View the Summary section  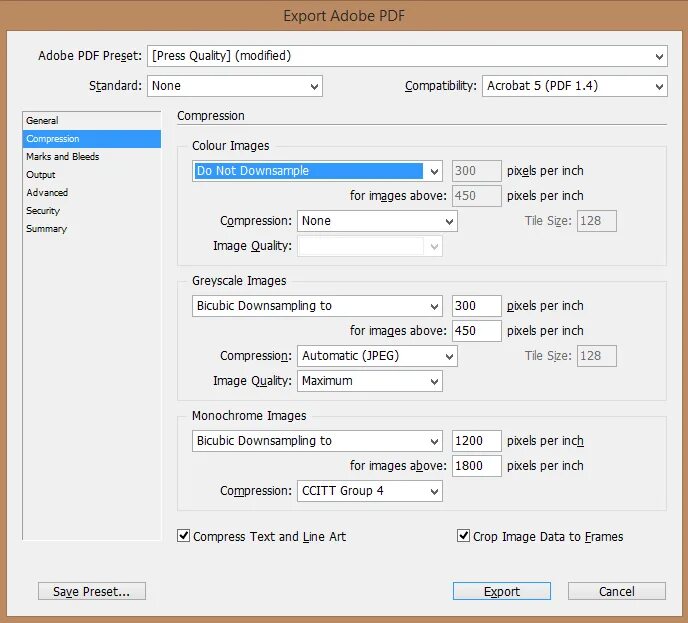(x=92, y=229)
